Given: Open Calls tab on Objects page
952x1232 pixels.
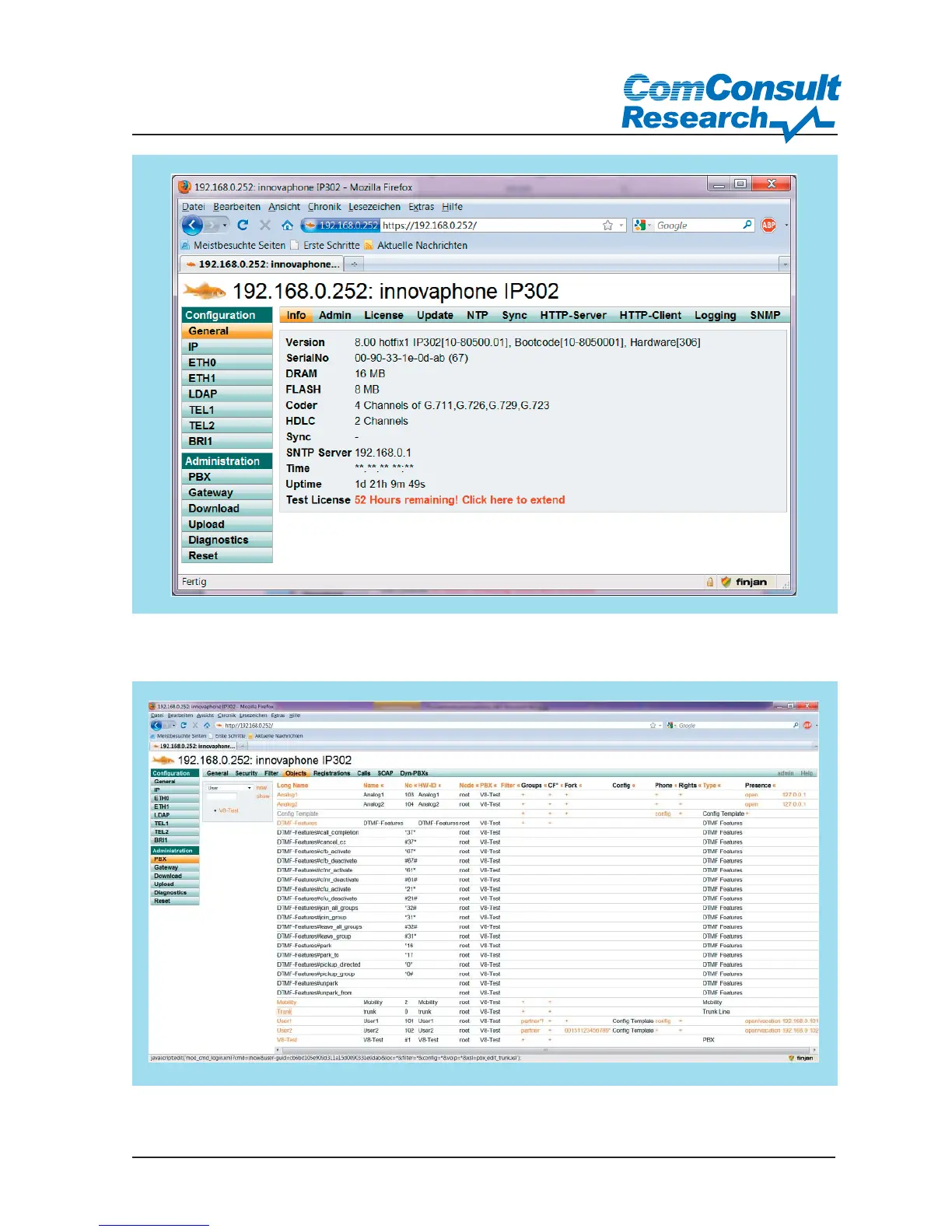Looking at the screenshot, I should point(363,773).
